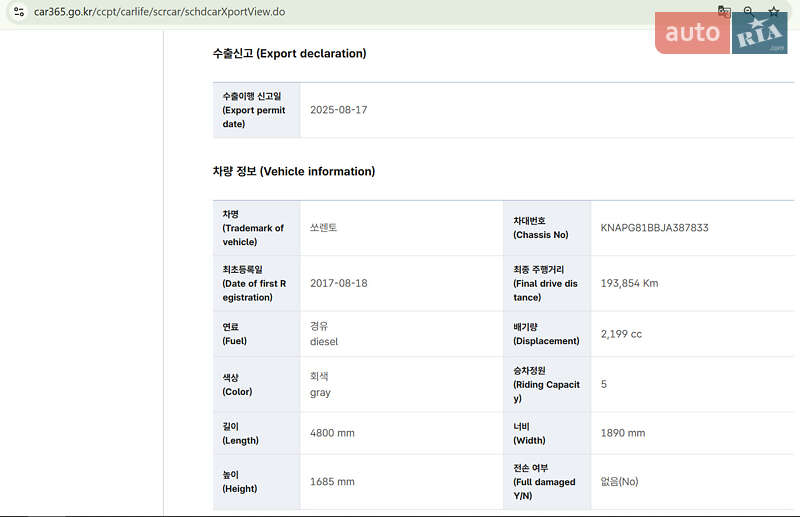Viewport: 800px width, 517px height.
Task: Bookmark this page with the star icon
Action: click(x=774, y=12)
